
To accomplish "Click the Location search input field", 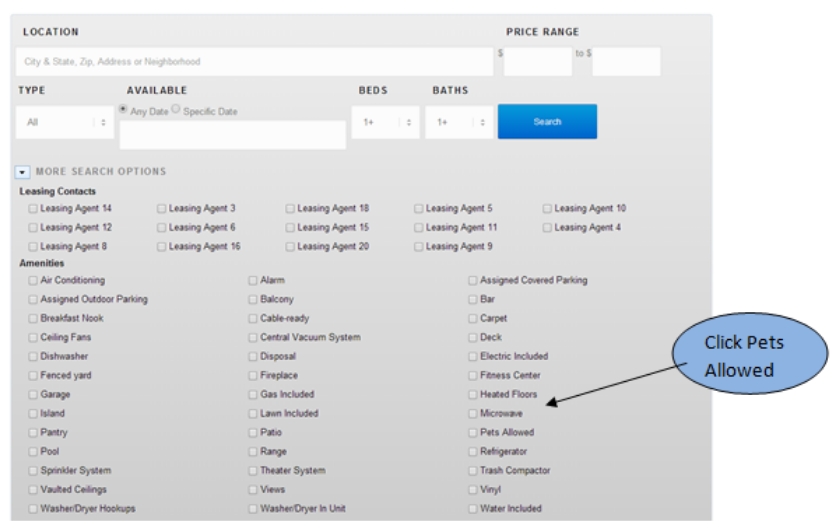I will point(255,62).
